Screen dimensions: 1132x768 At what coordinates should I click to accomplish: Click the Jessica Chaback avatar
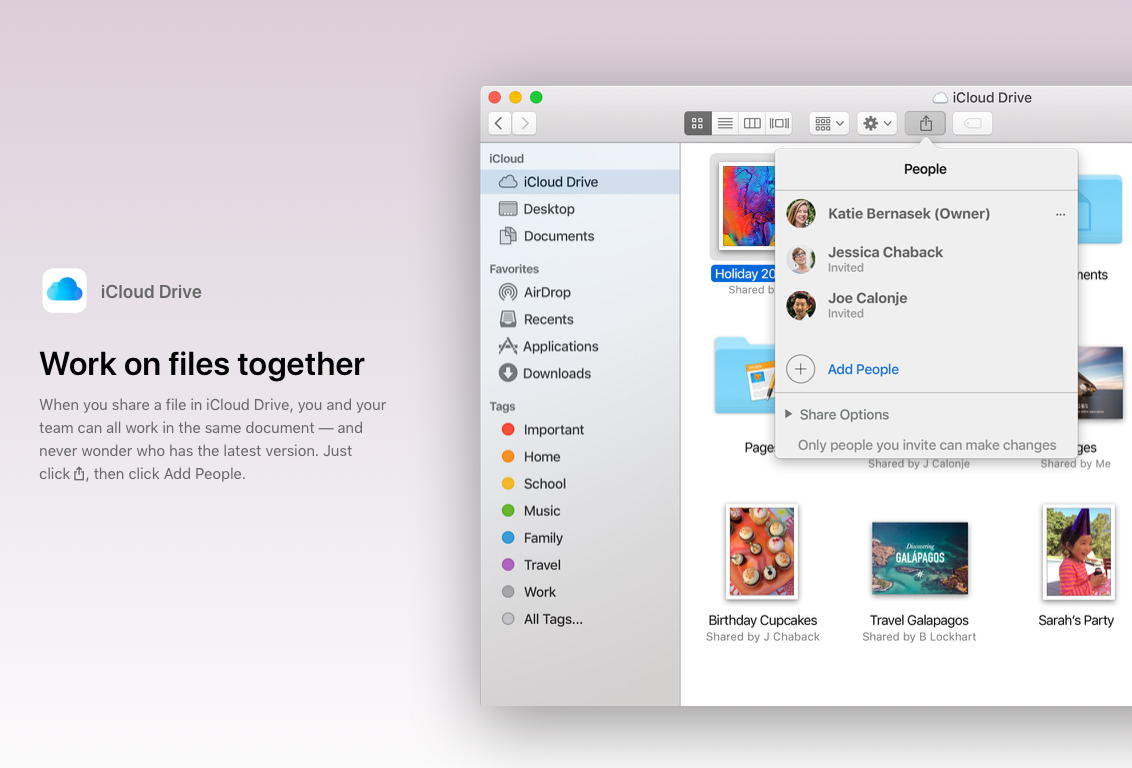tap(801, 260)
